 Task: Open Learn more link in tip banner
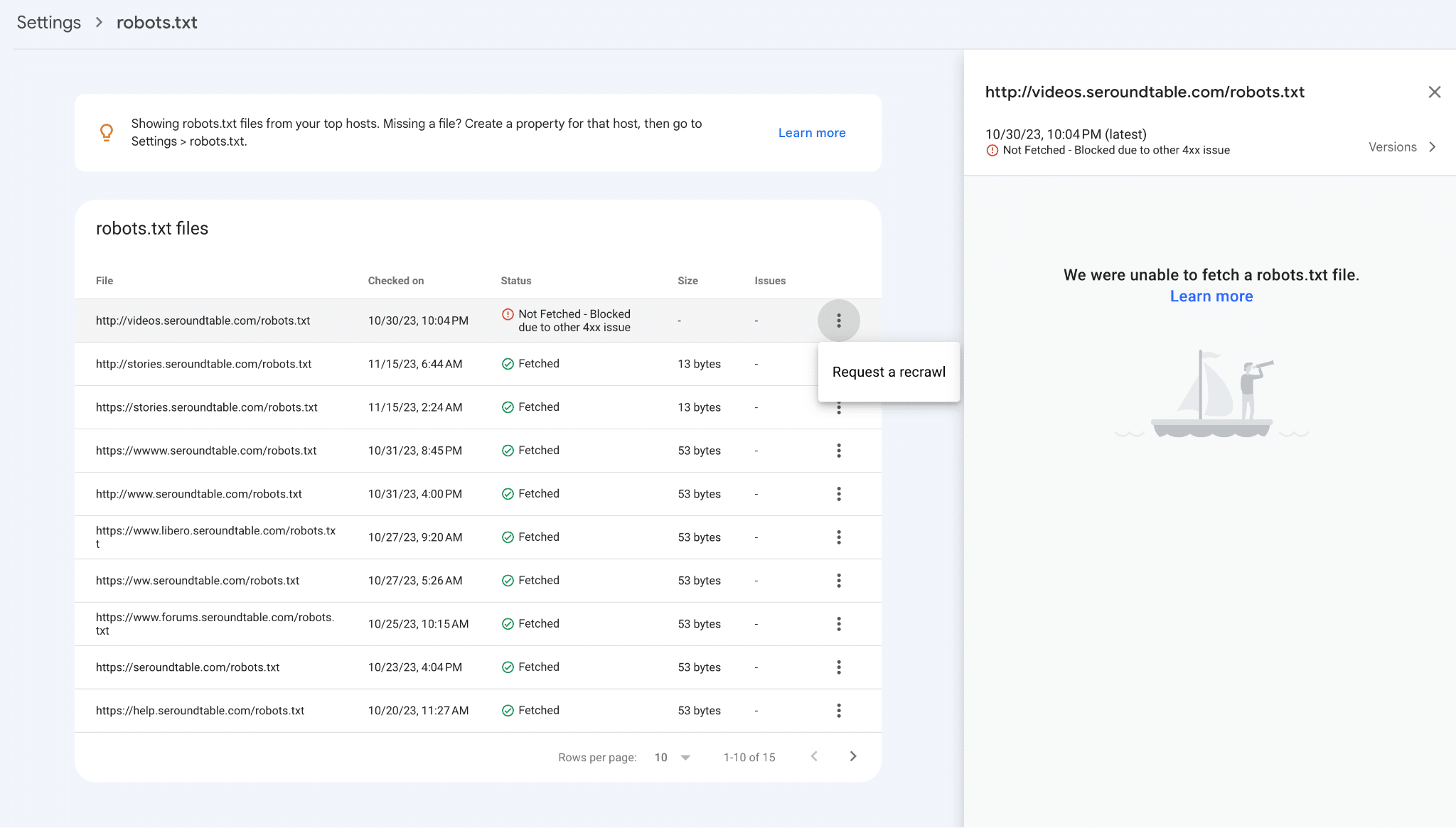[812, 133]
